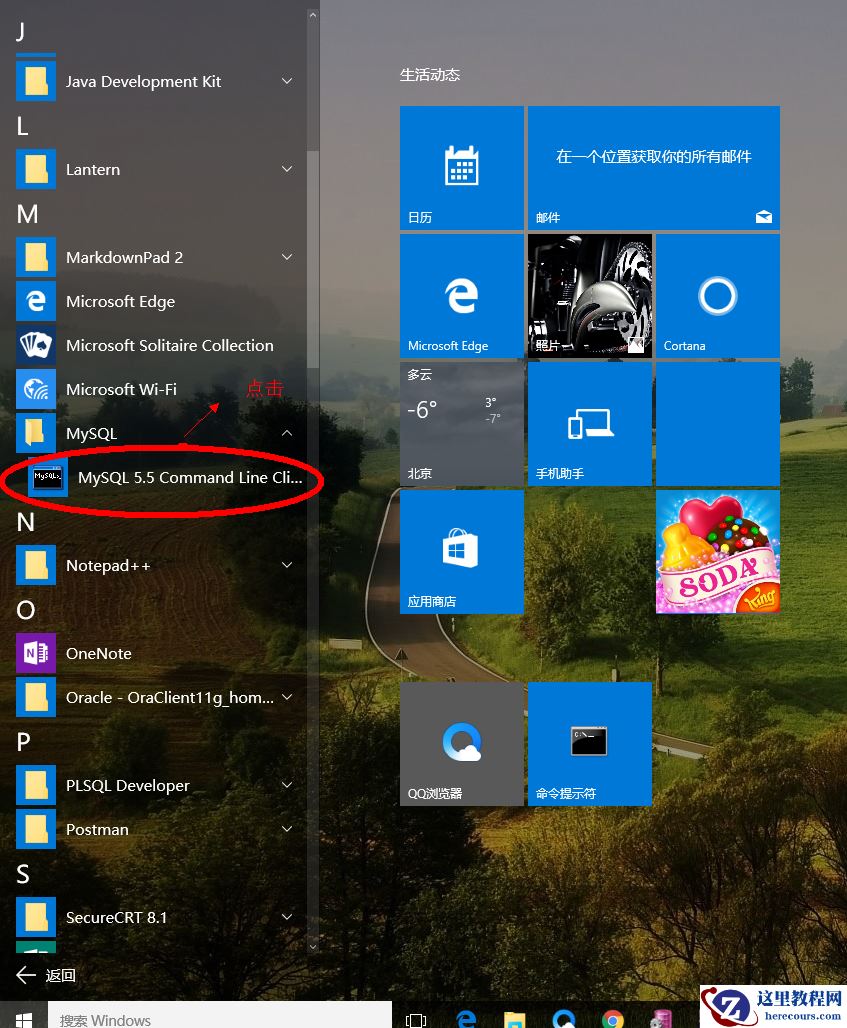847x1028 pixels.
Task: Open the Cortana tile
Action: coord(717,296)
